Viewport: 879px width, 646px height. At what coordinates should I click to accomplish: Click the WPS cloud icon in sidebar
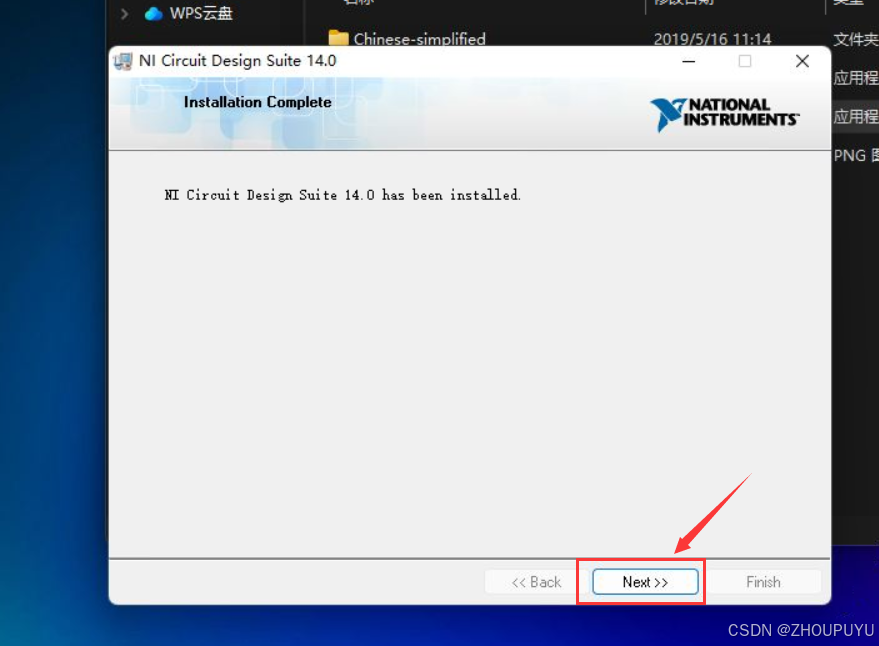[153, 13]
